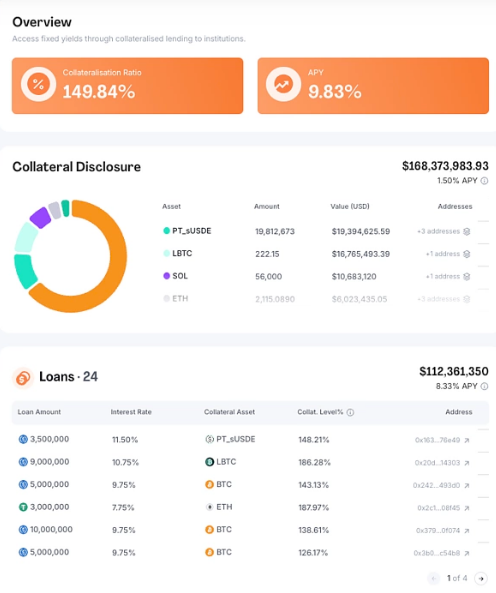Image resolution: width=496 pixels, height=593 pixels.
Task: Click the LBTC collateral icon in loans table
Action: click(x=209, y=462)
